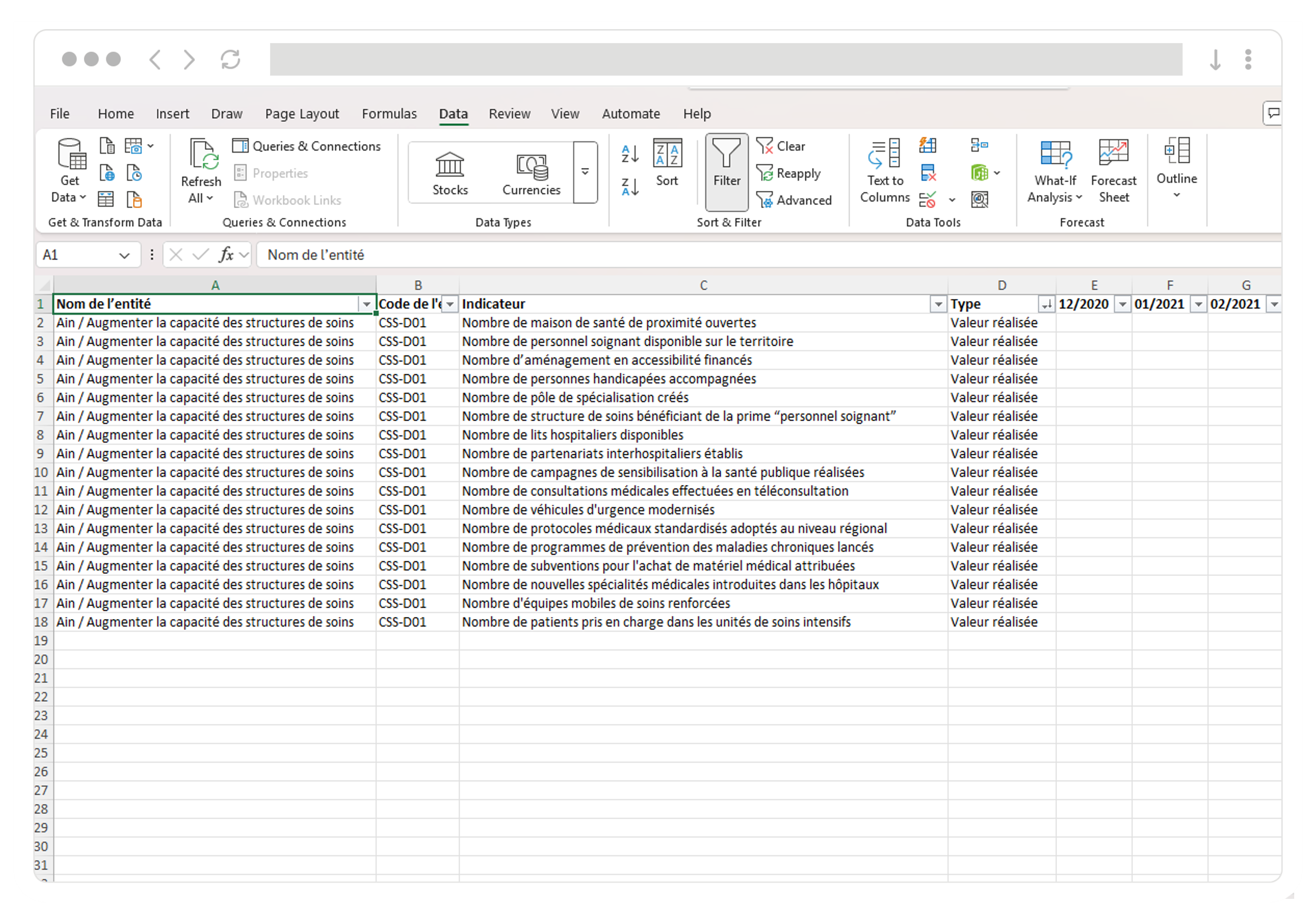Image resolution: width=1316 pixels, height=918 pixels.
Task: Open the Type column sorted filter dropdown
Action: pyautogui.click(x=1046, y=304)
